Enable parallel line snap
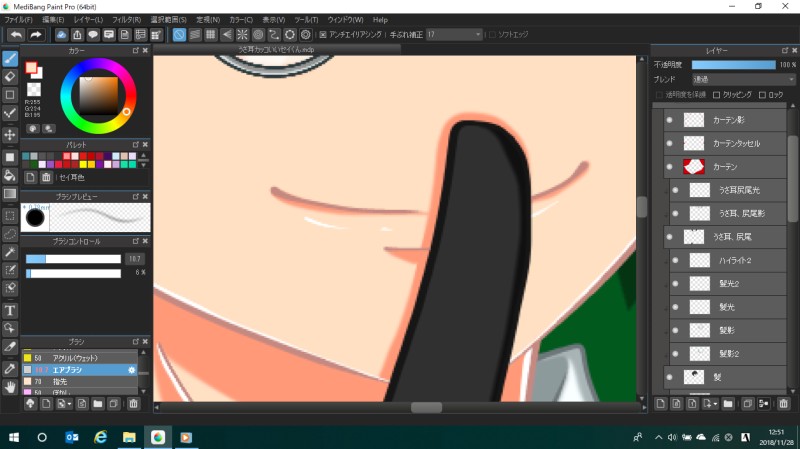800x449 pixels. tap(195, 35)
